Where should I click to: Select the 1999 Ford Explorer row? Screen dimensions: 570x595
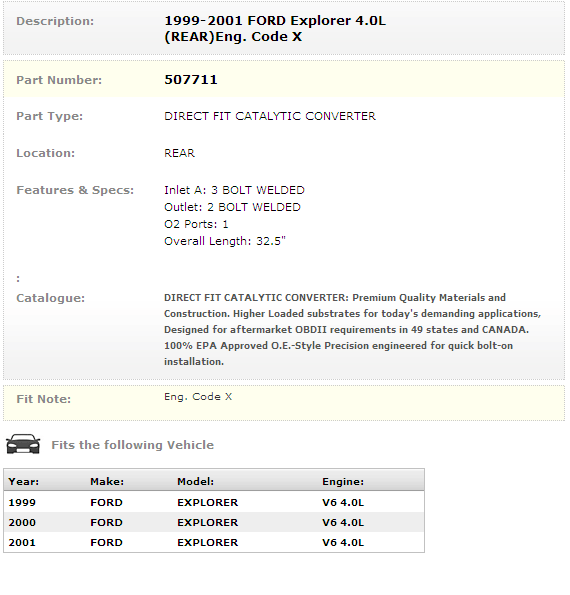pyautogui.click(x=214, y=502)
